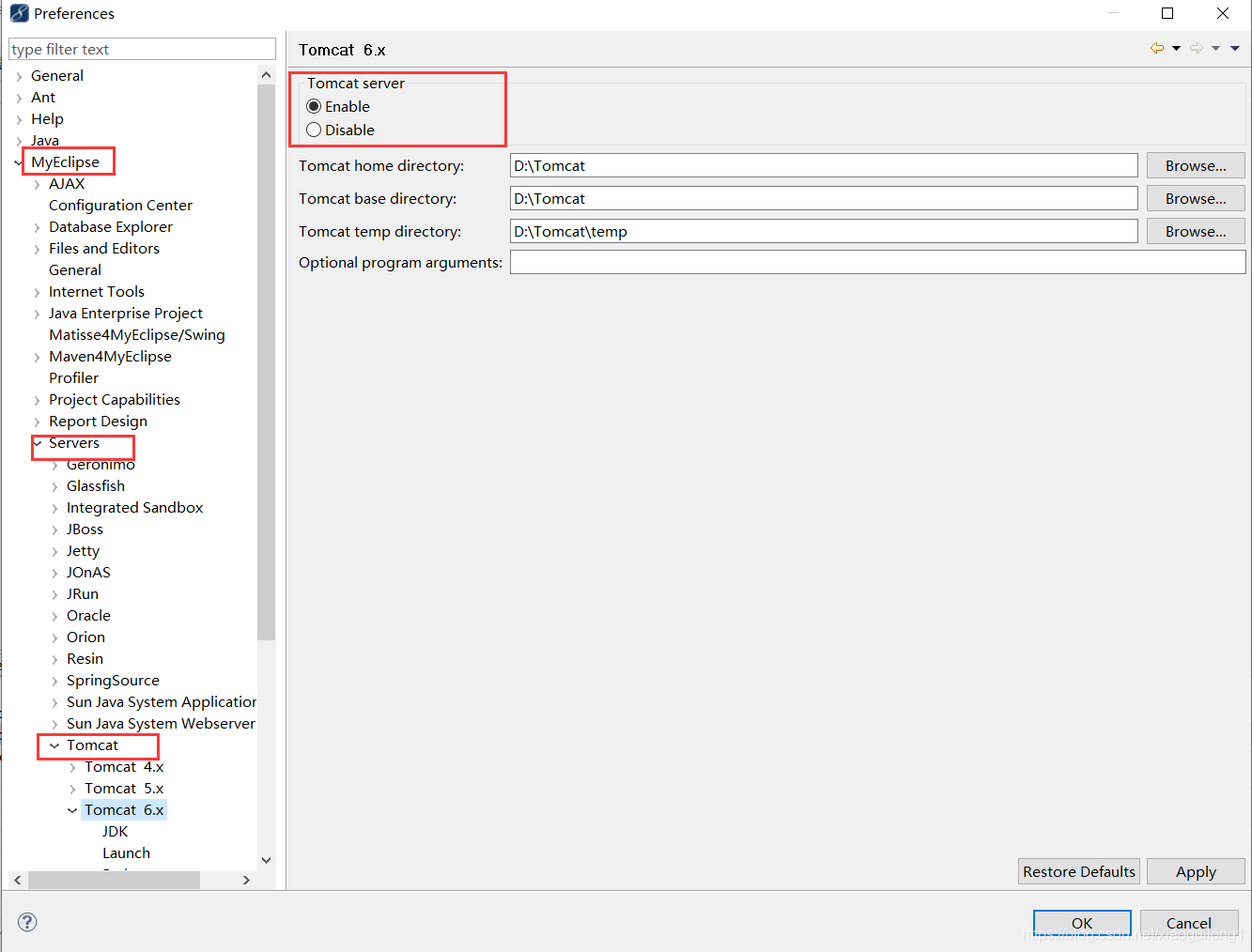This screenshot has width=1252, height=952.
Task: Select Java Enterprise Project tree item
Action: click(126, 313)
